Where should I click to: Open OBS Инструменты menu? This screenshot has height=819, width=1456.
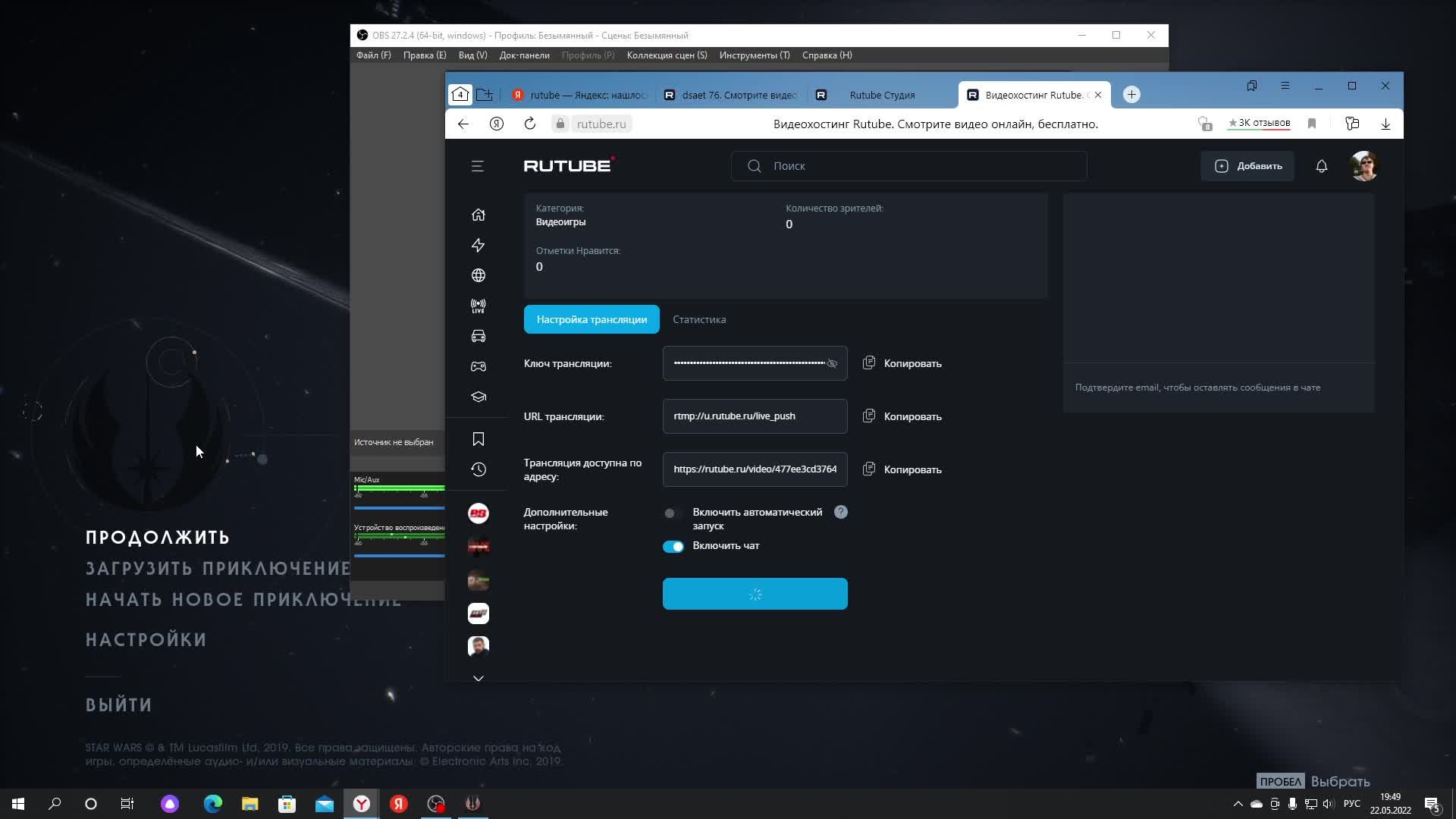tap(754, 55)
